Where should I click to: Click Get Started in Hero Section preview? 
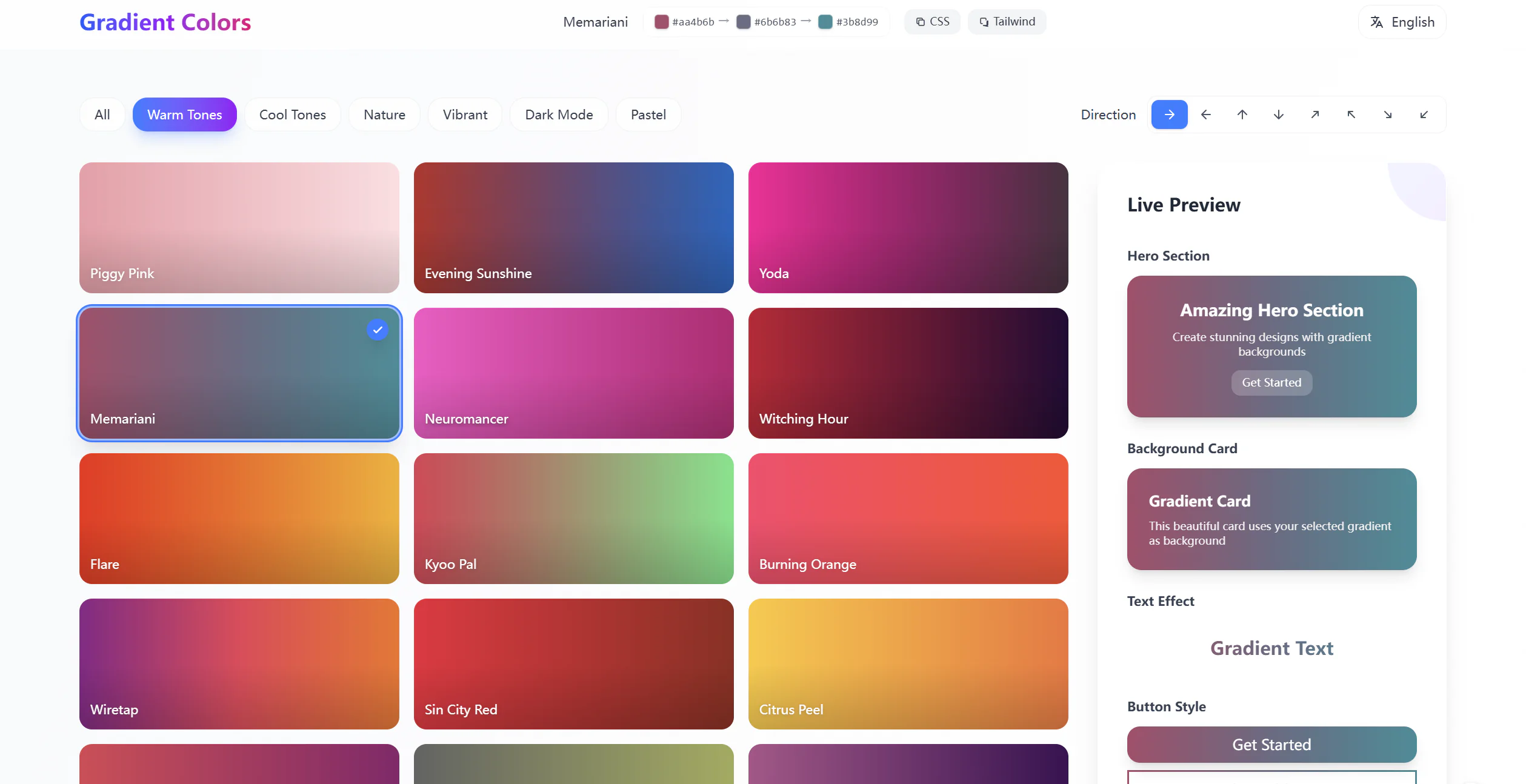point(1271,382)
